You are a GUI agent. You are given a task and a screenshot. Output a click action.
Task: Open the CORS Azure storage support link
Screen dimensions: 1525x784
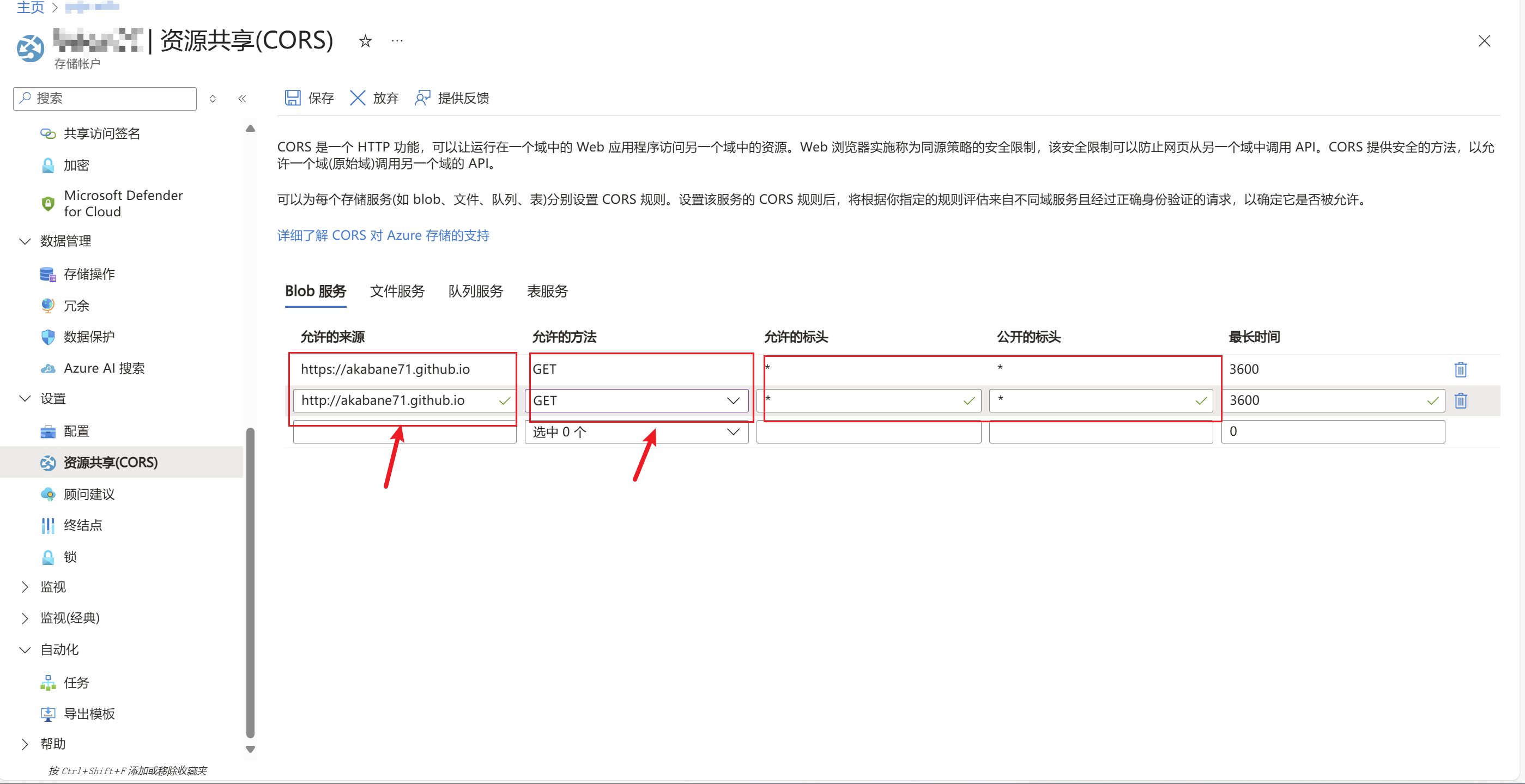tap(383, 235)
